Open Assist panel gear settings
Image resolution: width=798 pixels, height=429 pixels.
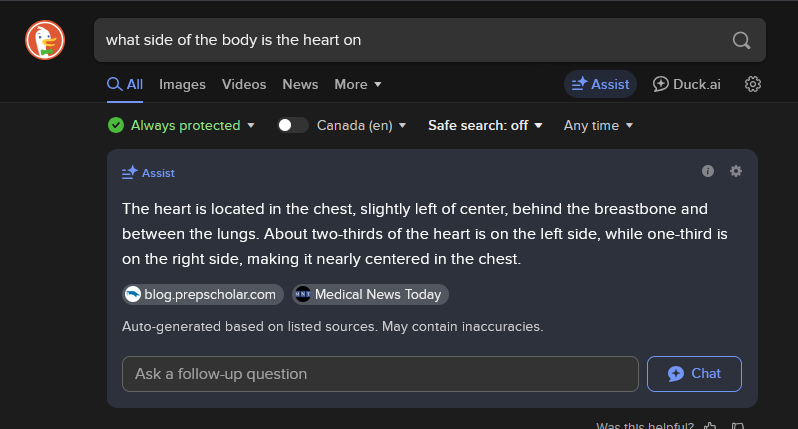pyautogui.click(x=735, y=171)
